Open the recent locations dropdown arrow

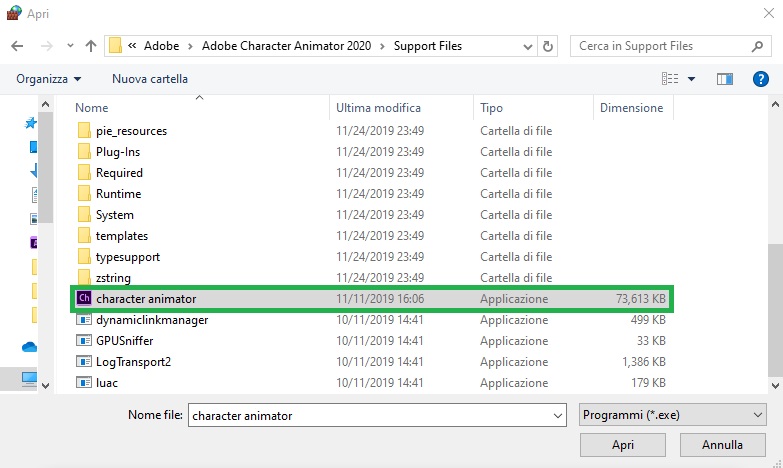[x=70, y=46]
